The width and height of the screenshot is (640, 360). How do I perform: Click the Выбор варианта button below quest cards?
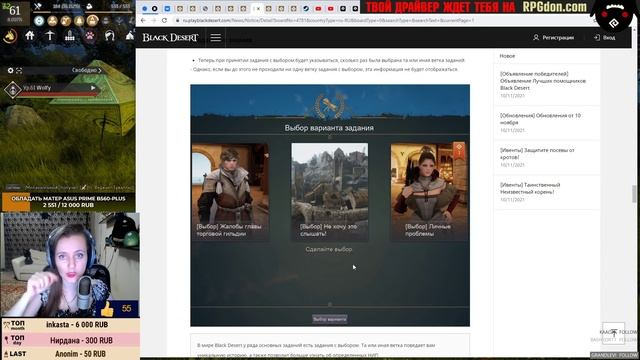click(x=330, y=319)
